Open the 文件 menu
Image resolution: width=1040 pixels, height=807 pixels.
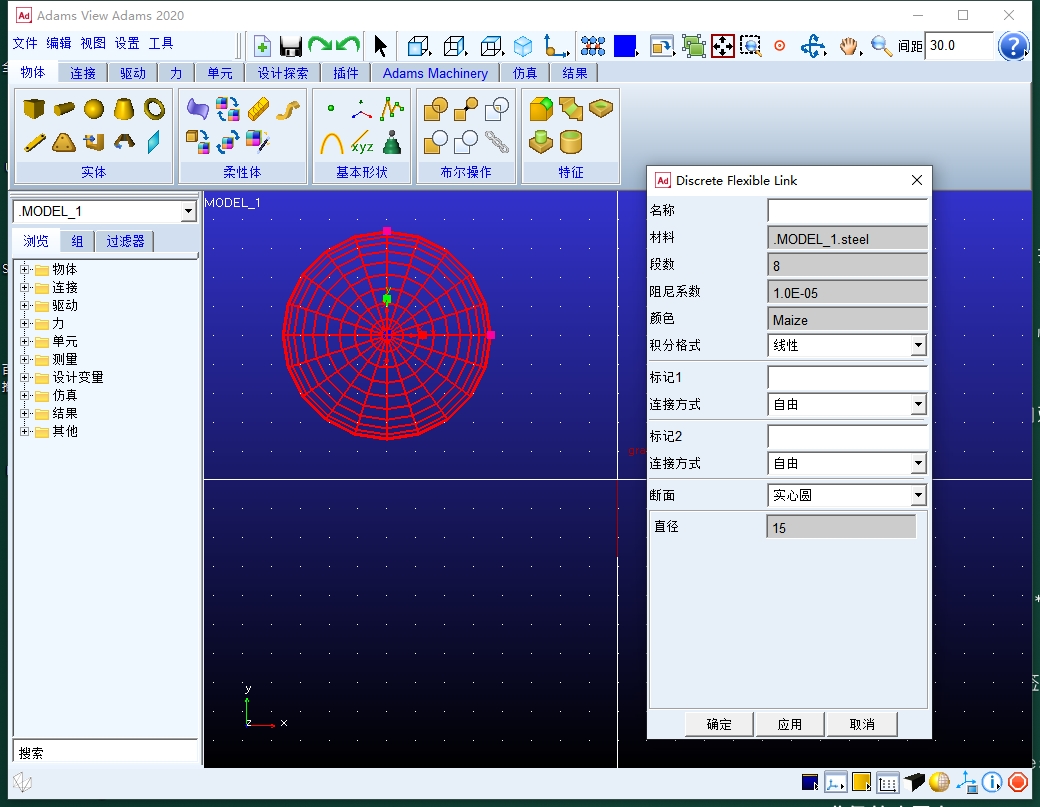(25, 44)
